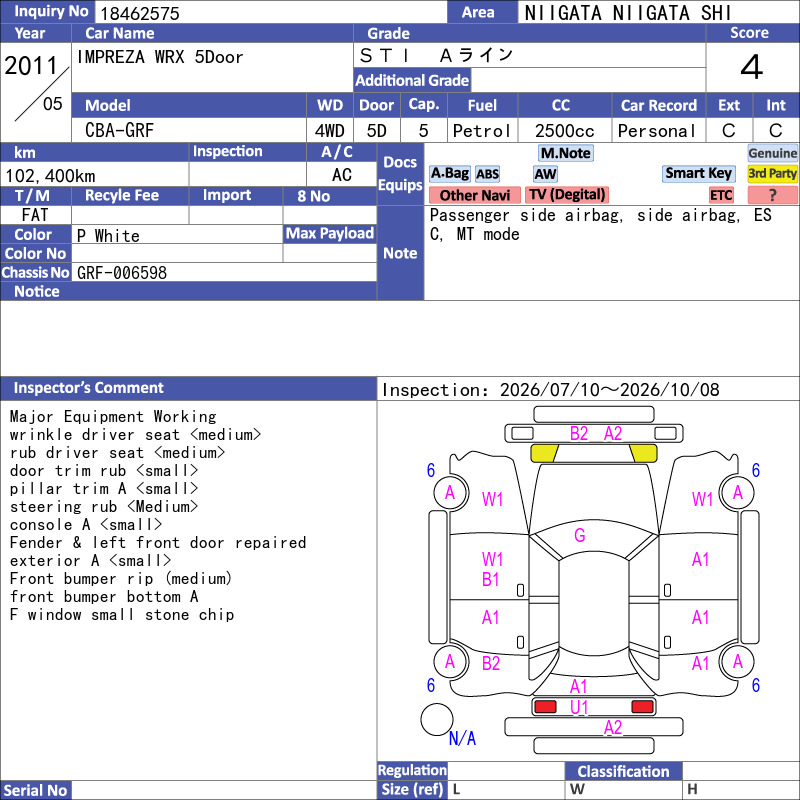Click the A-Bag equipment badge
This screenshot has height=800, width=800.
tap(449, 174)
